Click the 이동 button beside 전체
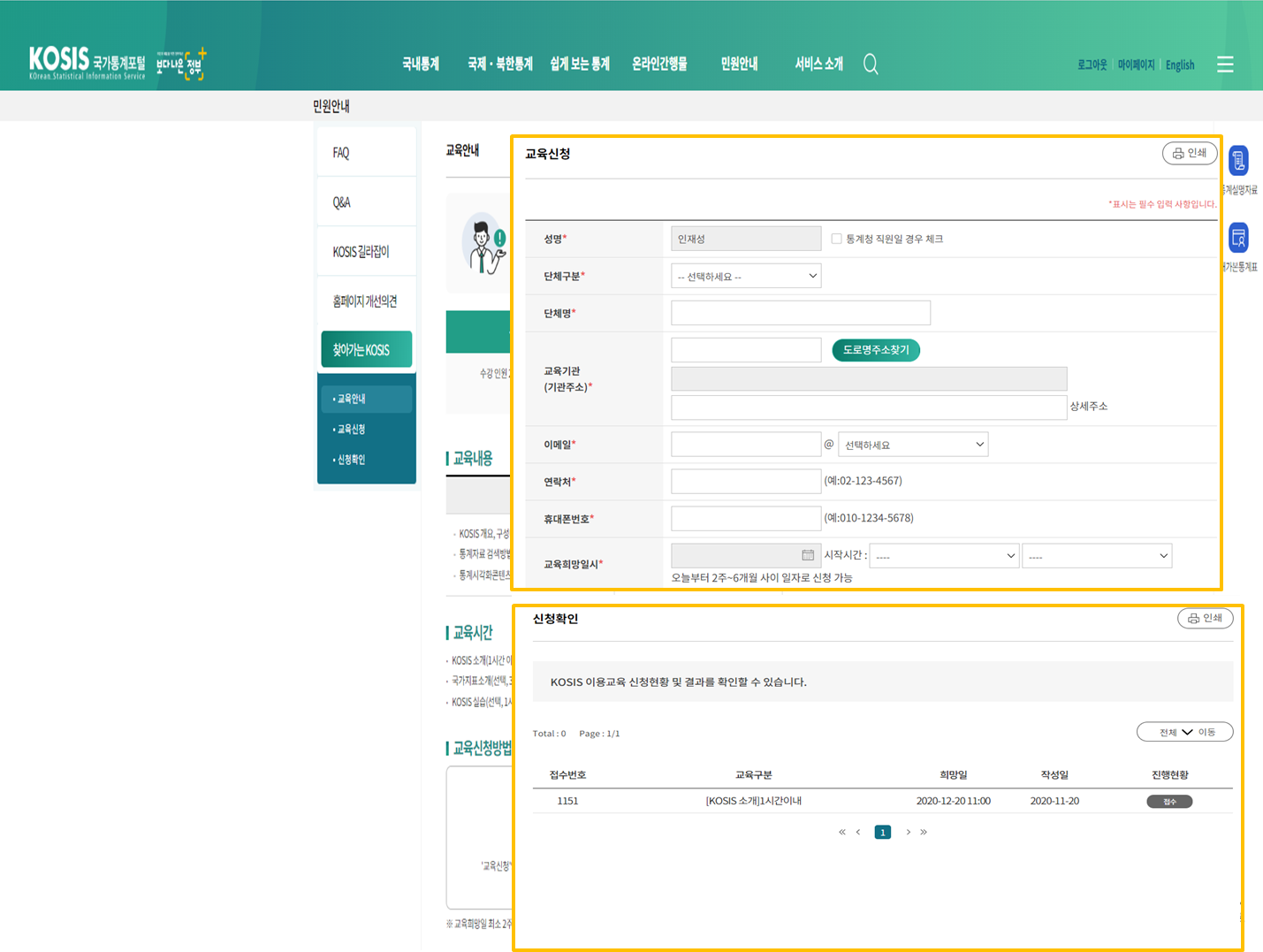This screenshot has width=1263, height=952. click(1206, 732)
